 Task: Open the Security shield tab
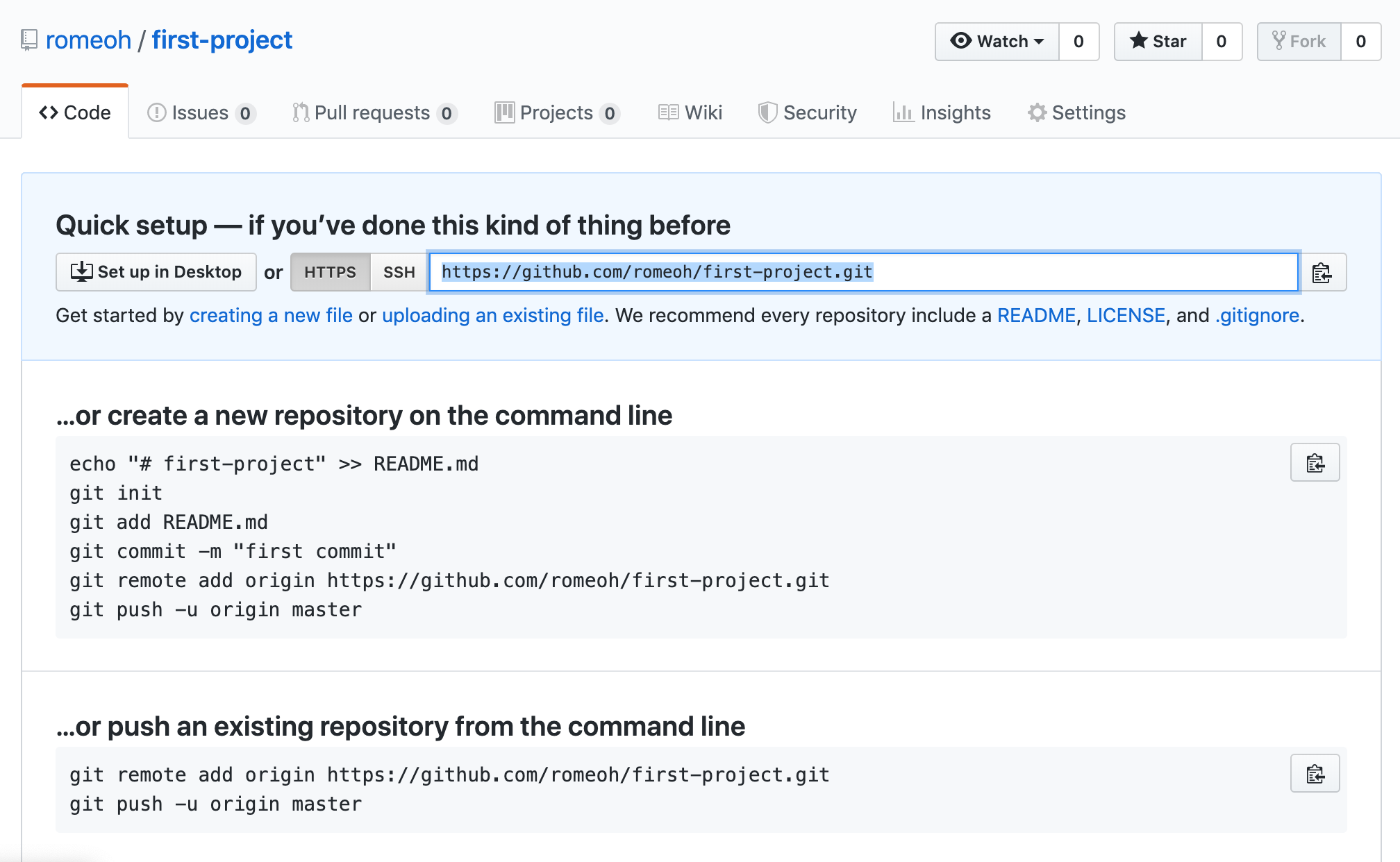tap(807, 112)
